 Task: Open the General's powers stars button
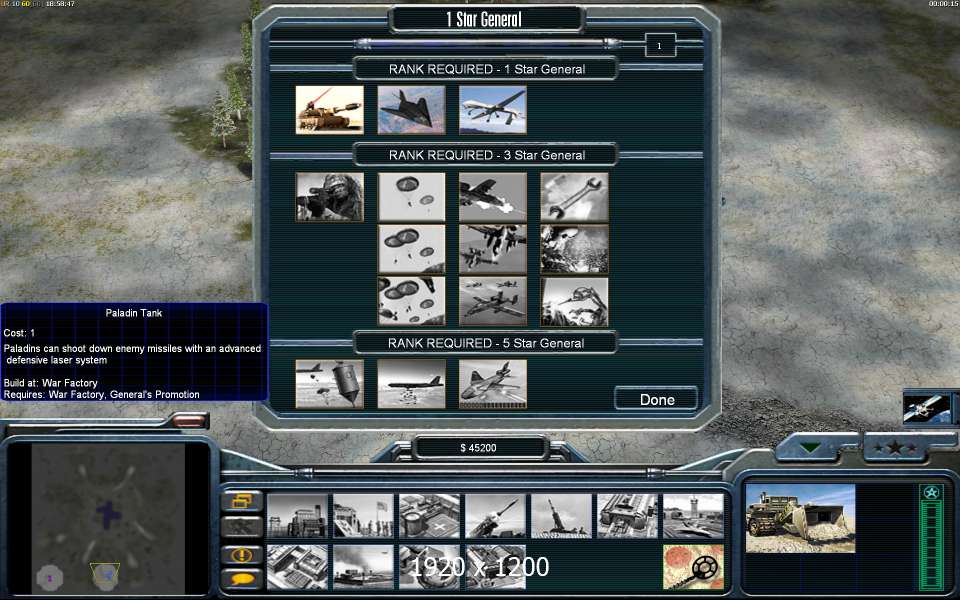895,448
